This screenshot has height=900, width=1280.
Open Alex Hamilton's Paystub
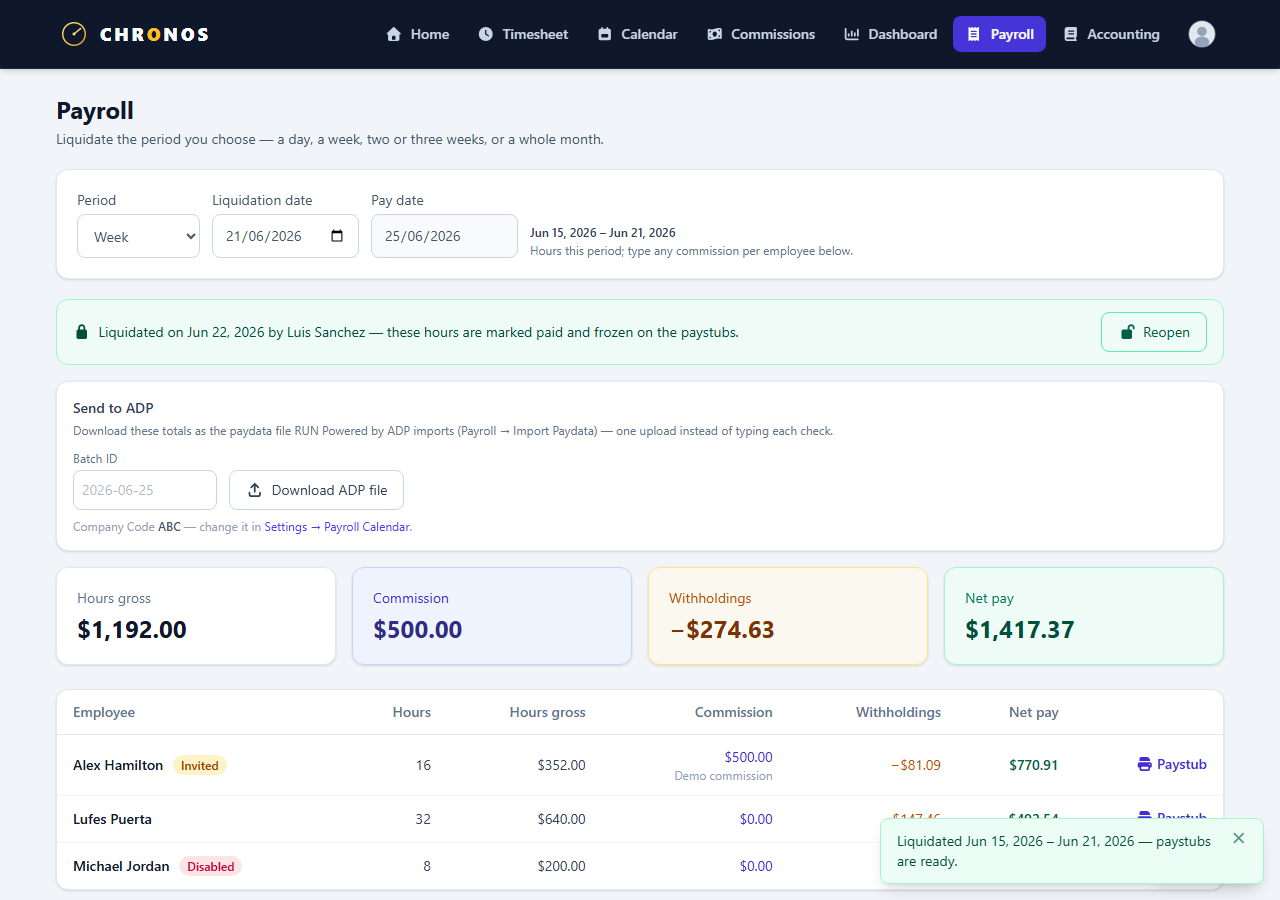(x=1172, y=765)
